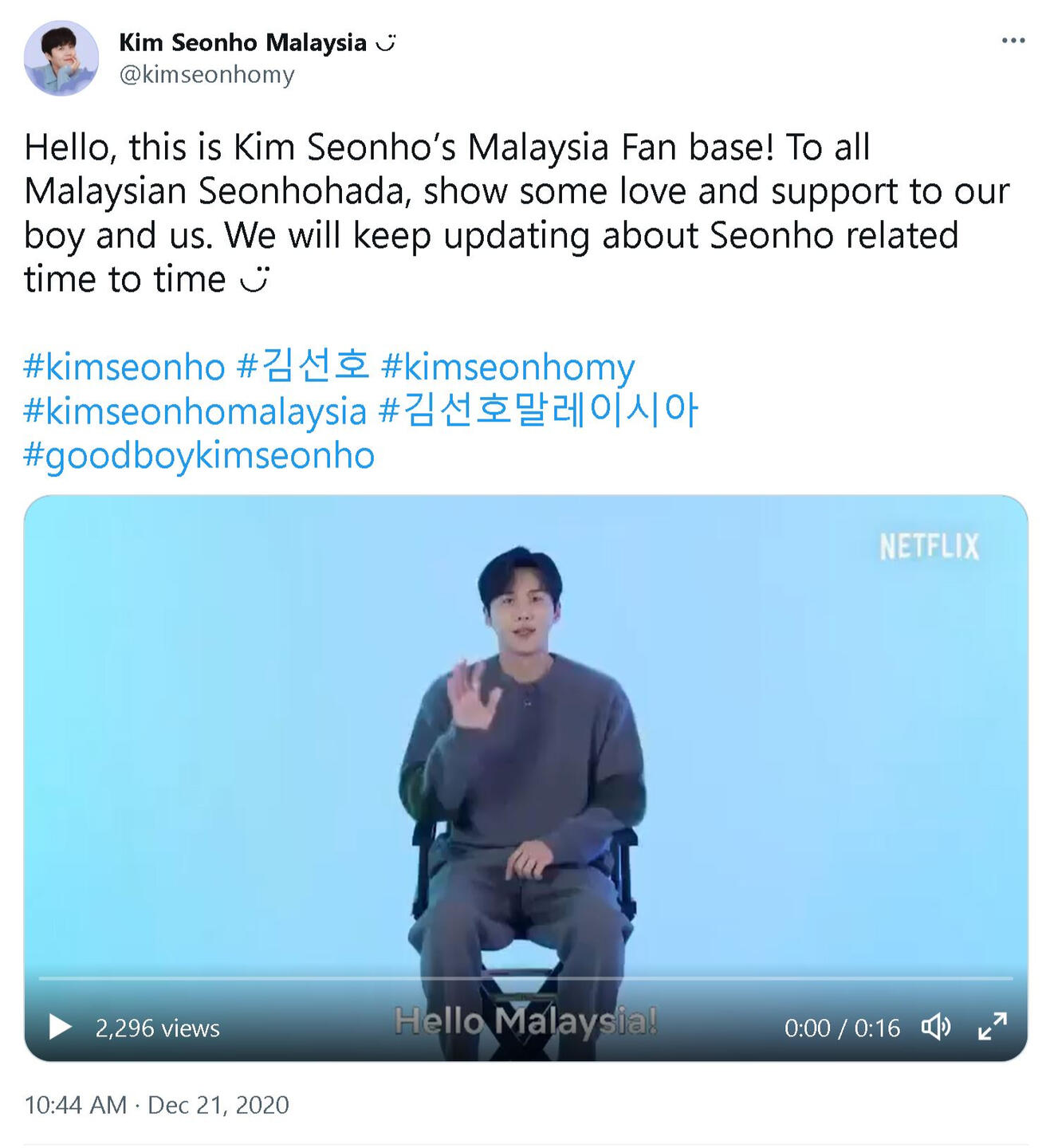This screenshot has width=1050, height=1148.
Task: Expand the video to fullscreen
Action: tap(993, 1027)
